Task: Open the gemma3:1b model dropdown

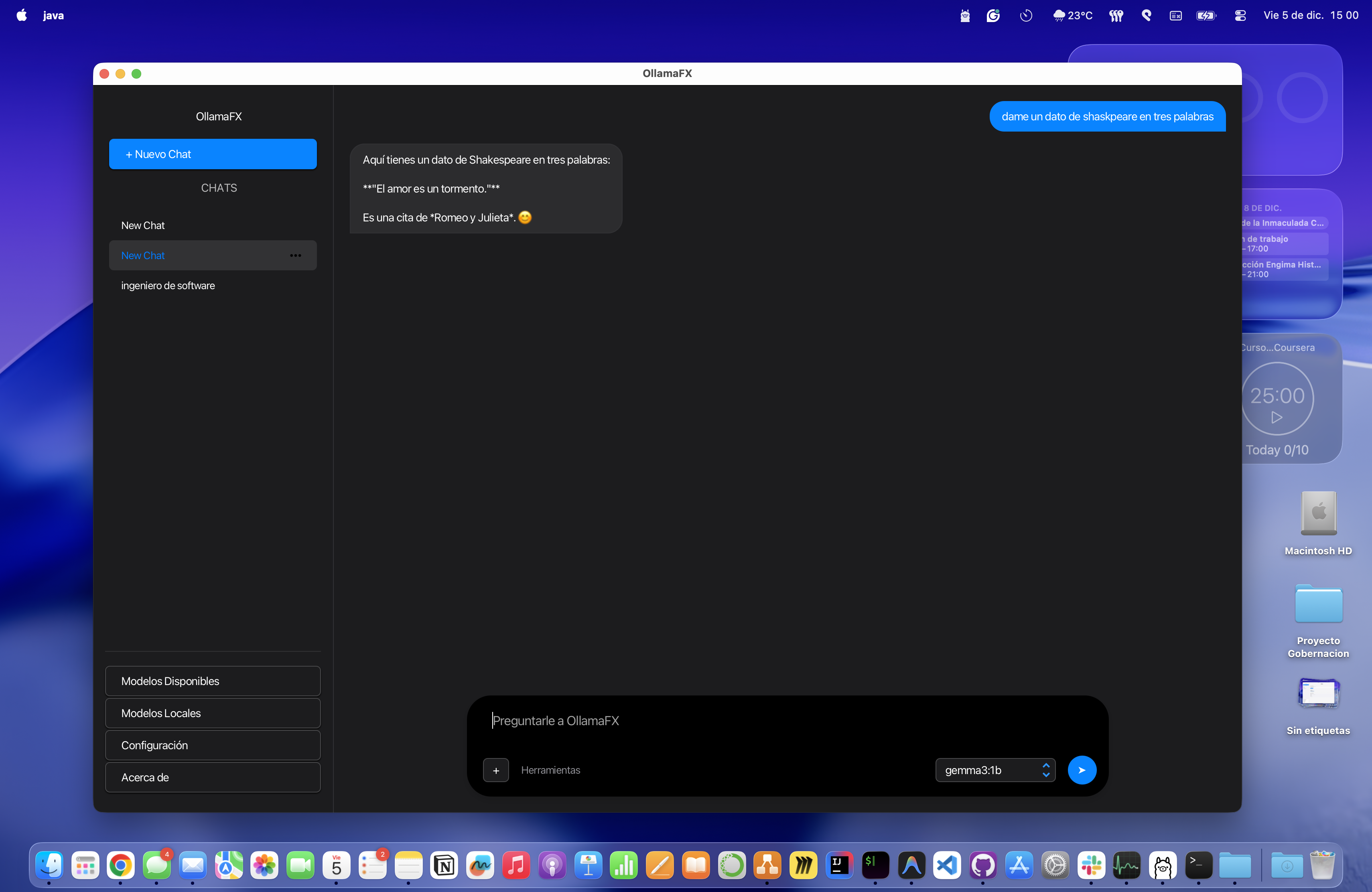Action: (x=995, y=770)
